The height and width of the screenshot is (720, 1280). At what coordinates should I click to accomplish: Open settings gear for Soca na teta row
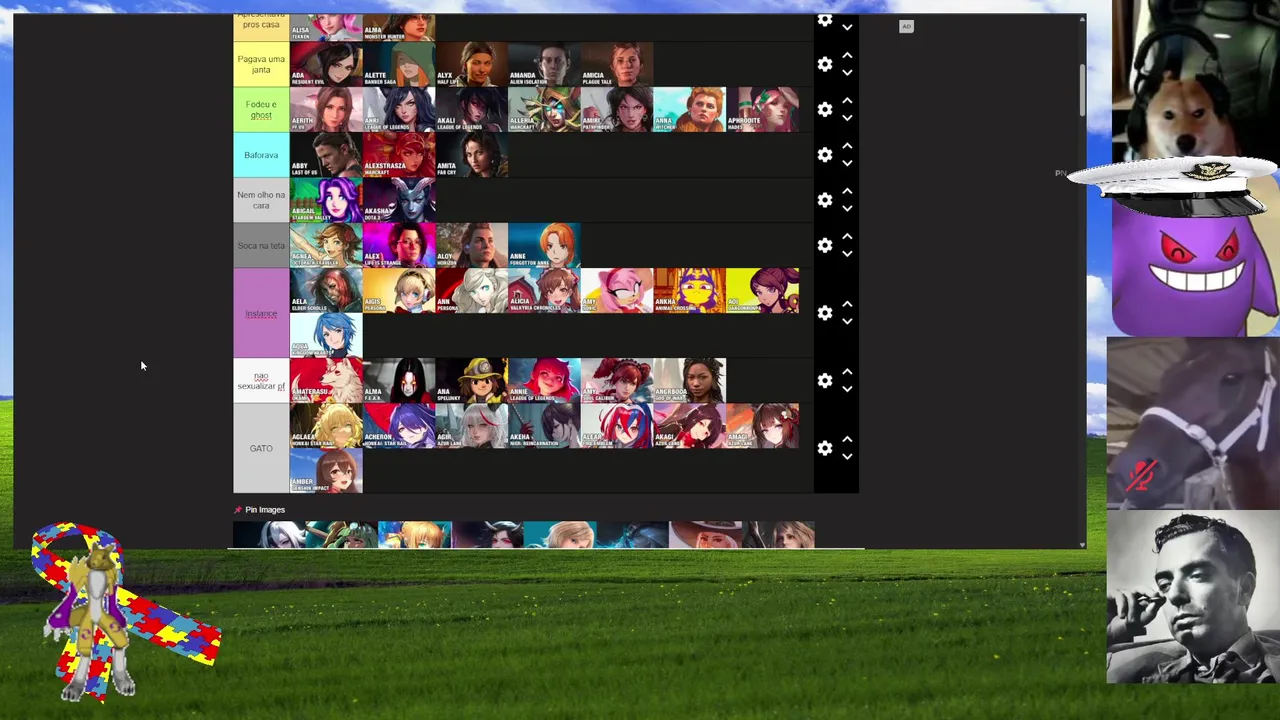(x=824, y=245)
